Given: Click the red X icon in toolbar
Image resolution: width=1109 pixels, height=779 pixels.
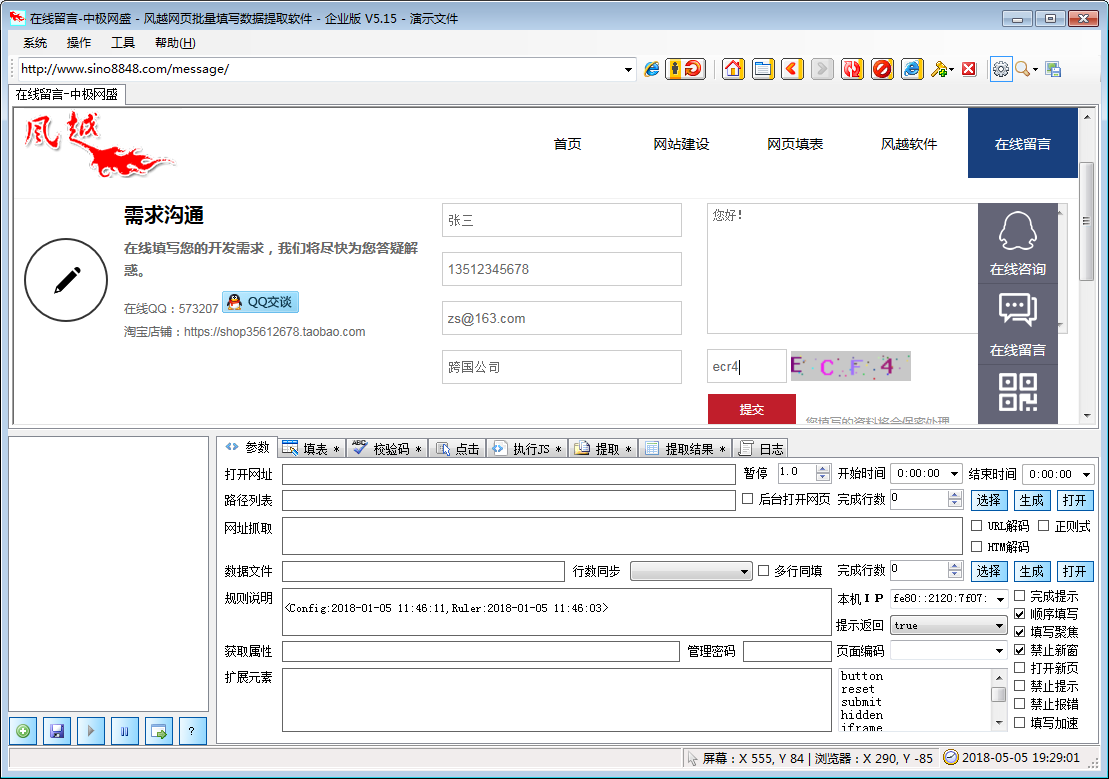Looking at the screenshot, I should tap(969, 69).
